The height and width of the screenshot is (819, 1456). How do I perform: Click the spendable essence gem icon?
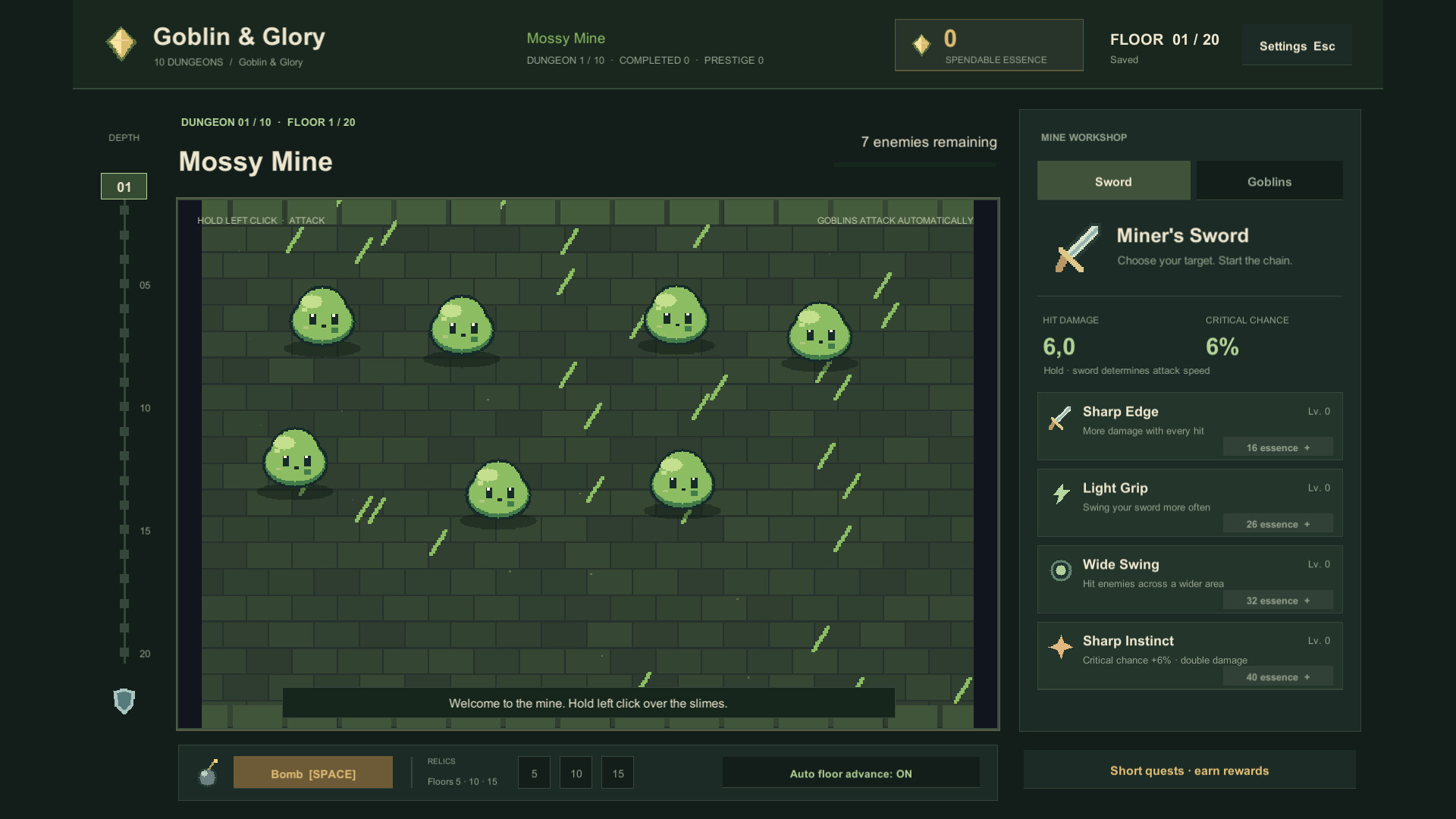[921, 45]
